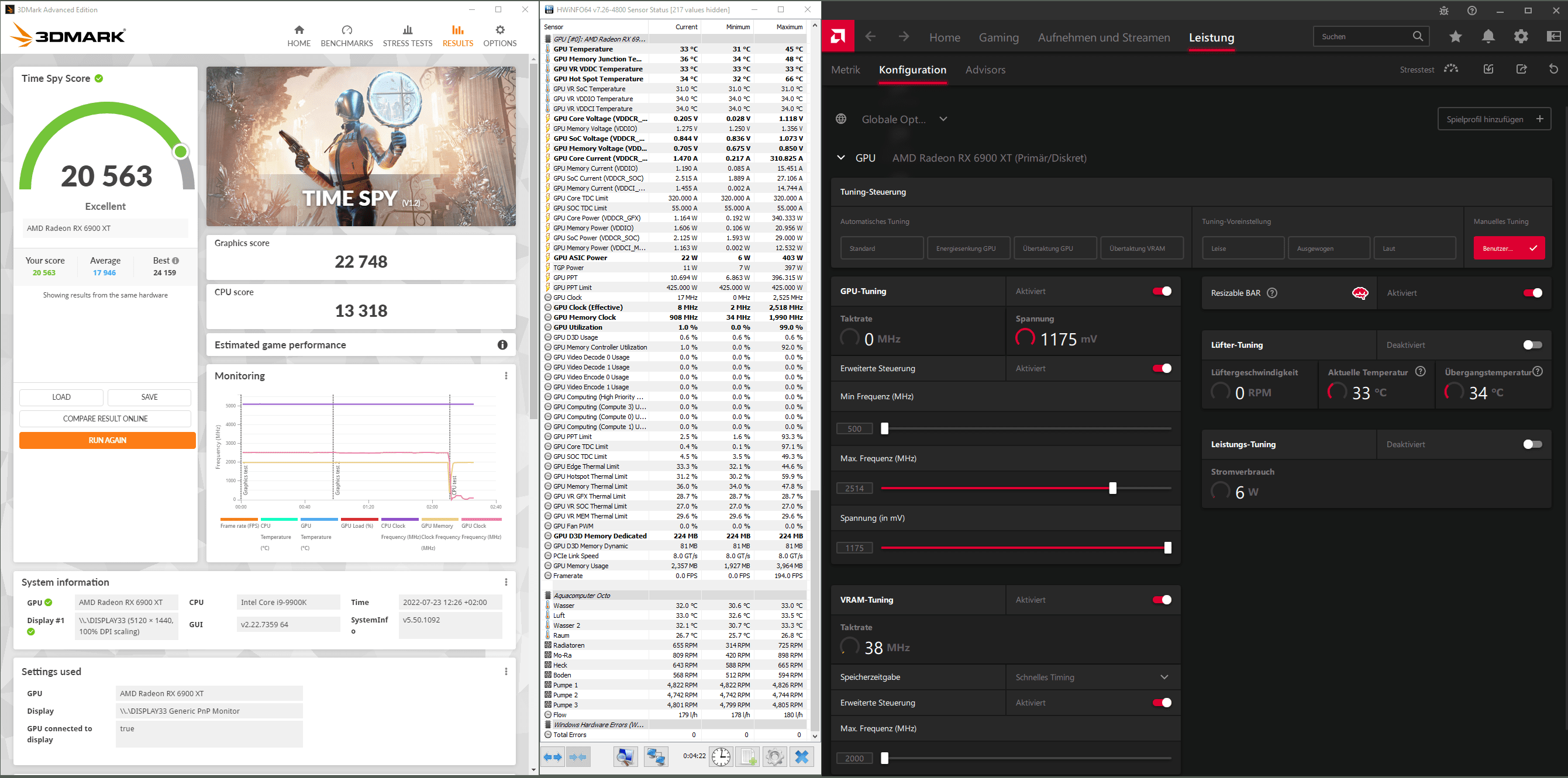Click COMPARE RESULT ONLINE button
The image size is (1568, 778).
coord(105,419)
